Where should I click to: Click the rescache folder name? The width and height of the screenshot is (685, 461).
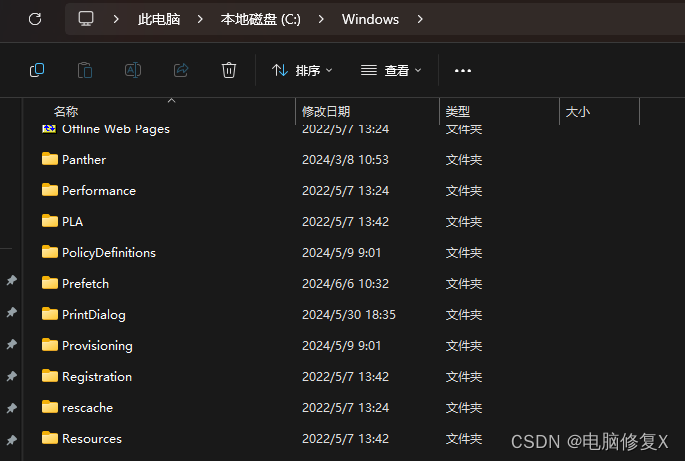[87, 408]
